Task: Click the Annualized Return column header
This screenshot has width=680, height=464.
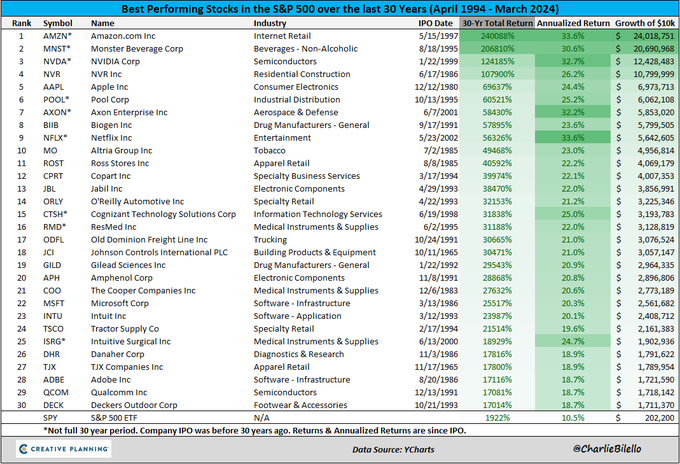Action: pos(573,23)
